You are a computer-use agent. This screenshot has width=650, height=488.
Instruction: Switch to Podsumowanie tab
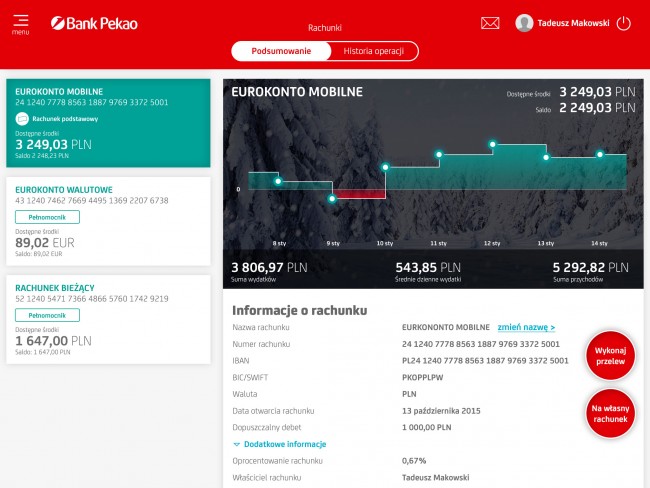pos(281,51)
